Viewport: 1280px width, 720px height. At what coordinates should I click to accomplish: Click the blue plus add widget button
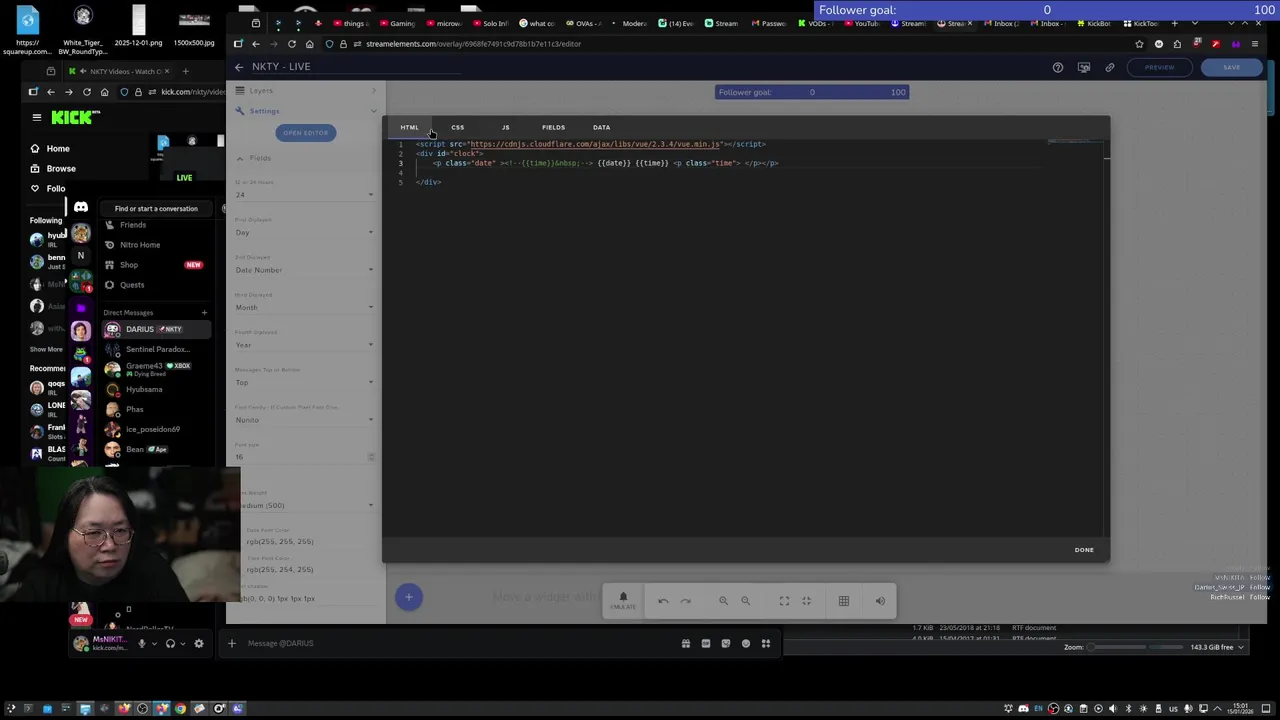click(x=408, y=597)
